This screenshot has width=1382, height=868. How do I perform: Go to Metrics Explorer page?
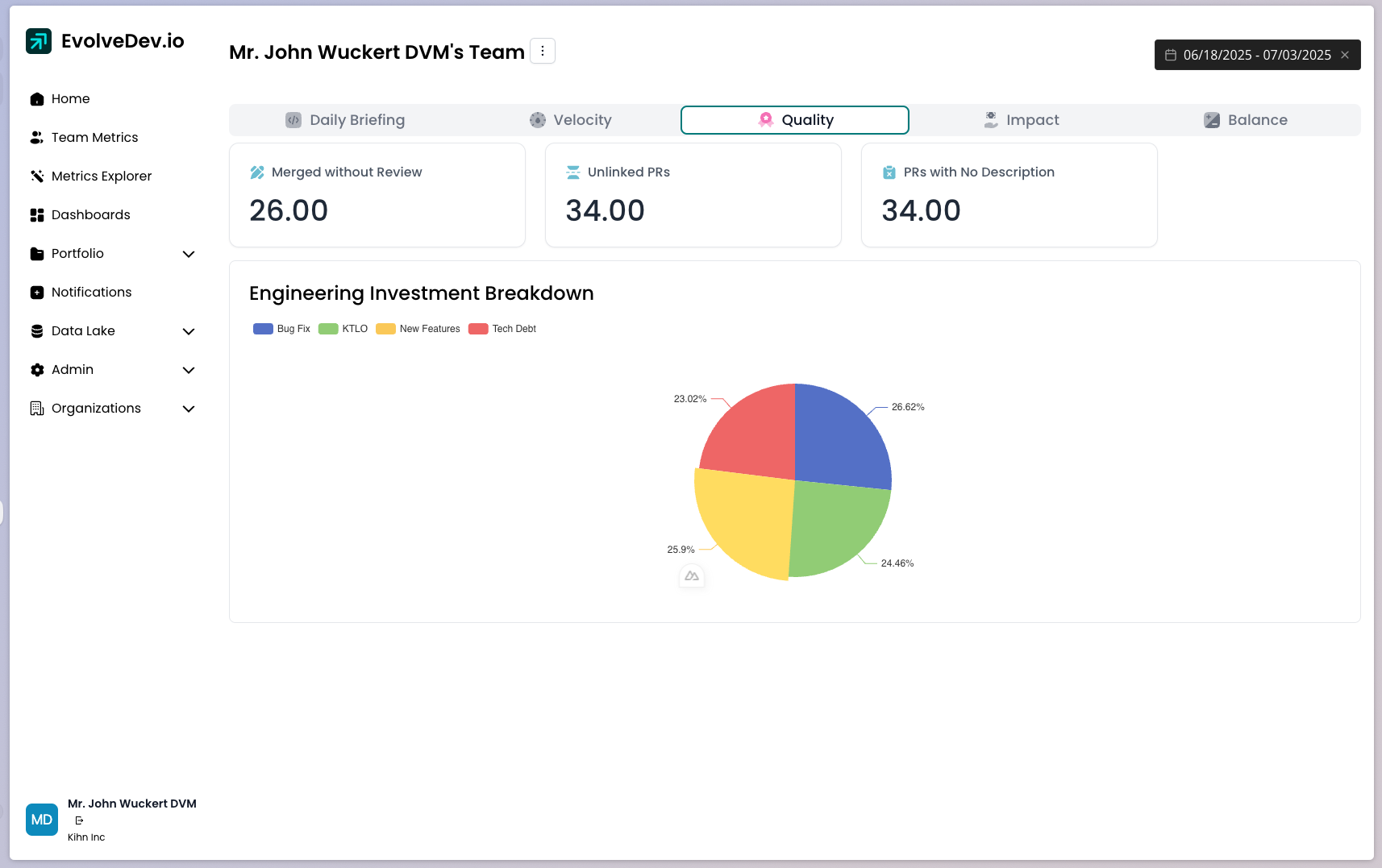[101, 177]
